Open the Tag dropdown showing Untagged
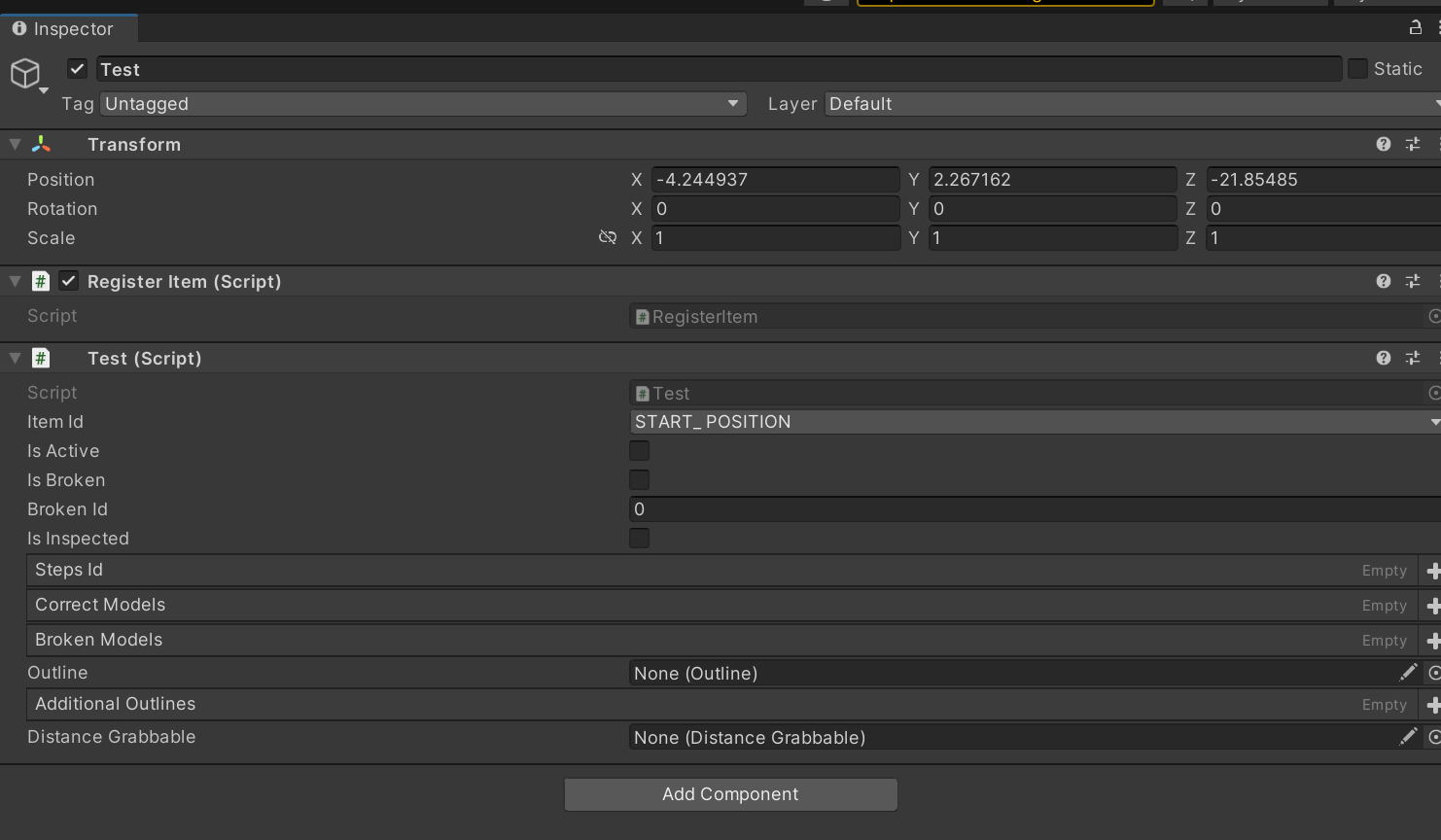Viewport: 1441px width, 840px height. coord(423,104)
